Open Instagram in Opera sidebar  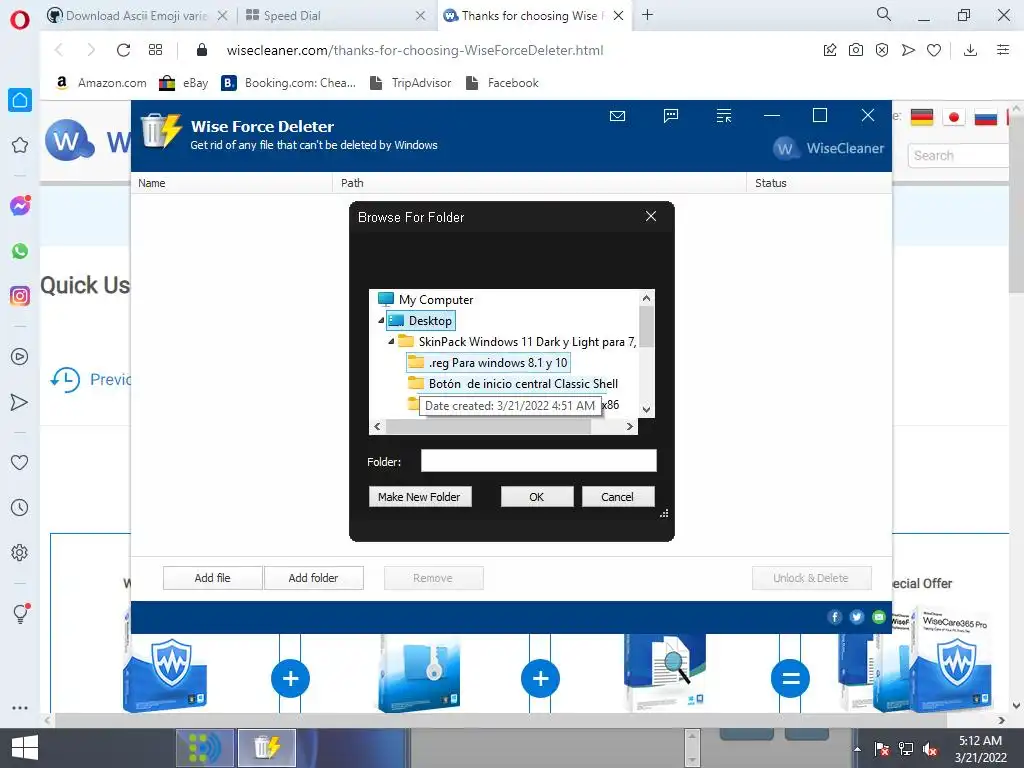point(20,296)
